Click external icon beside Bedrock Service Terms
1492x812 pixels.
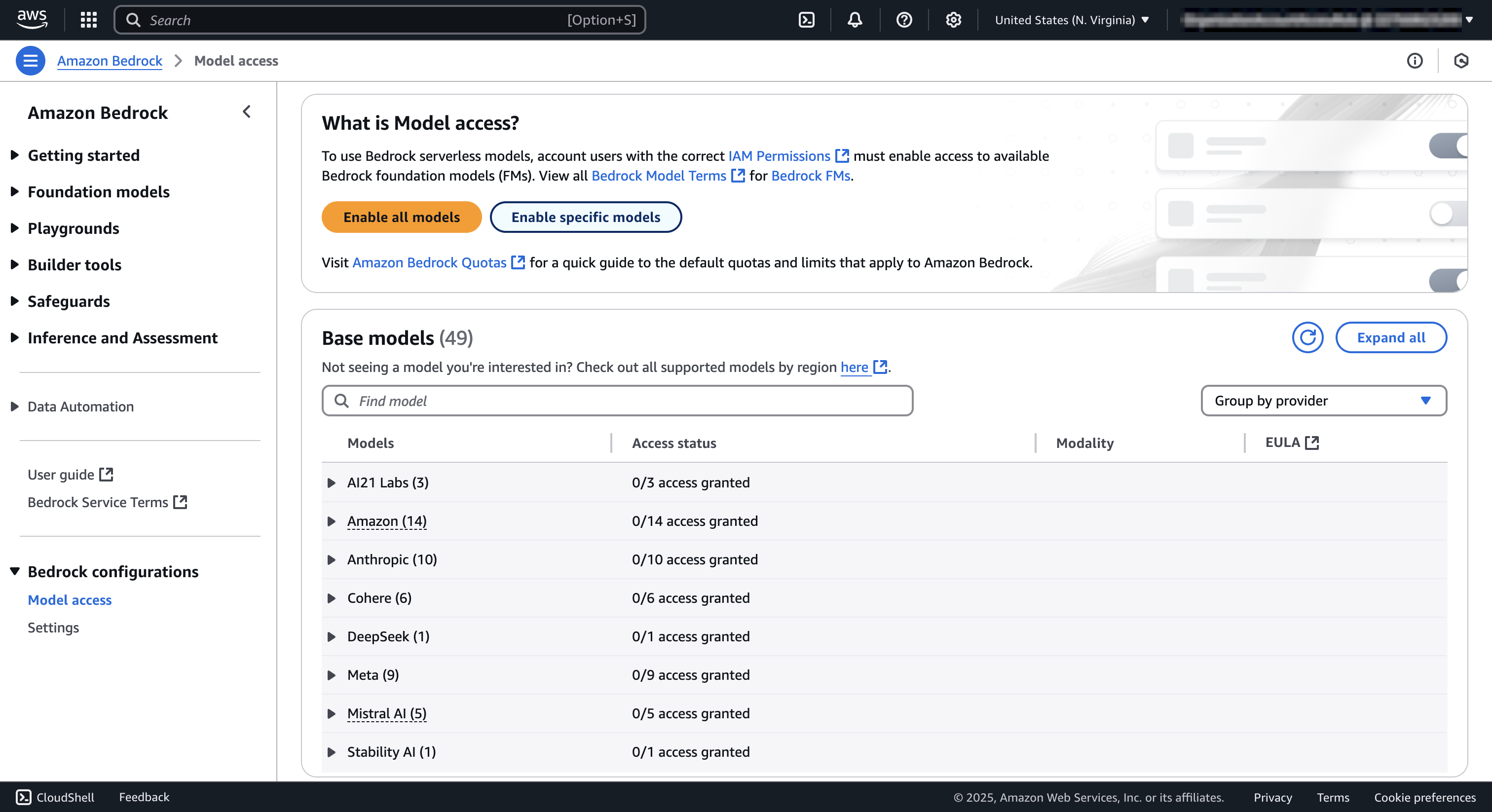click(180, 502)
